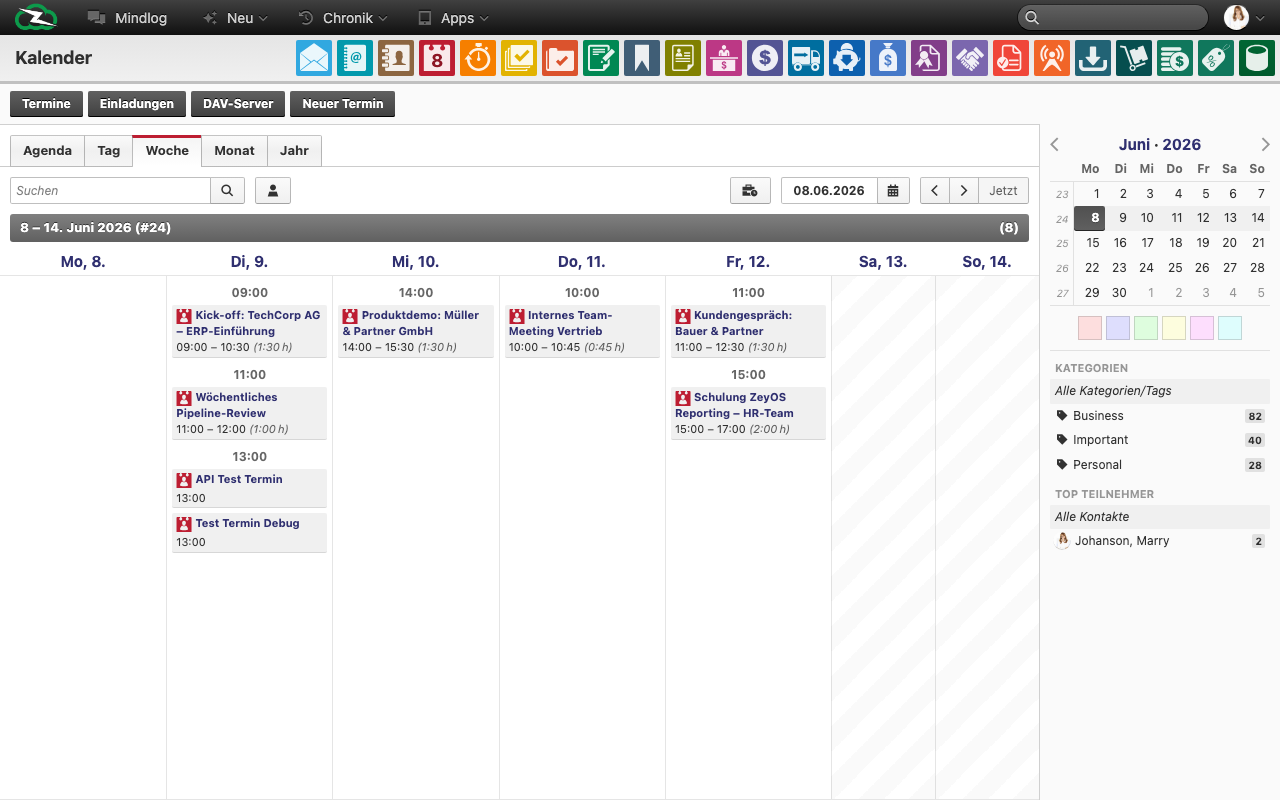Click the global search box in top bar

[1113, 17]
